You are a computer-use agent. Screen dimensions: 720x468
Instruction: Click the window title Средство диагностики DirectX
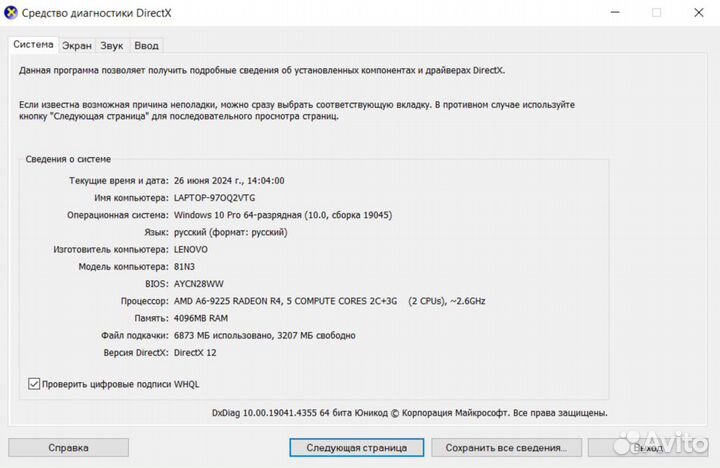[x=104, y=13]
